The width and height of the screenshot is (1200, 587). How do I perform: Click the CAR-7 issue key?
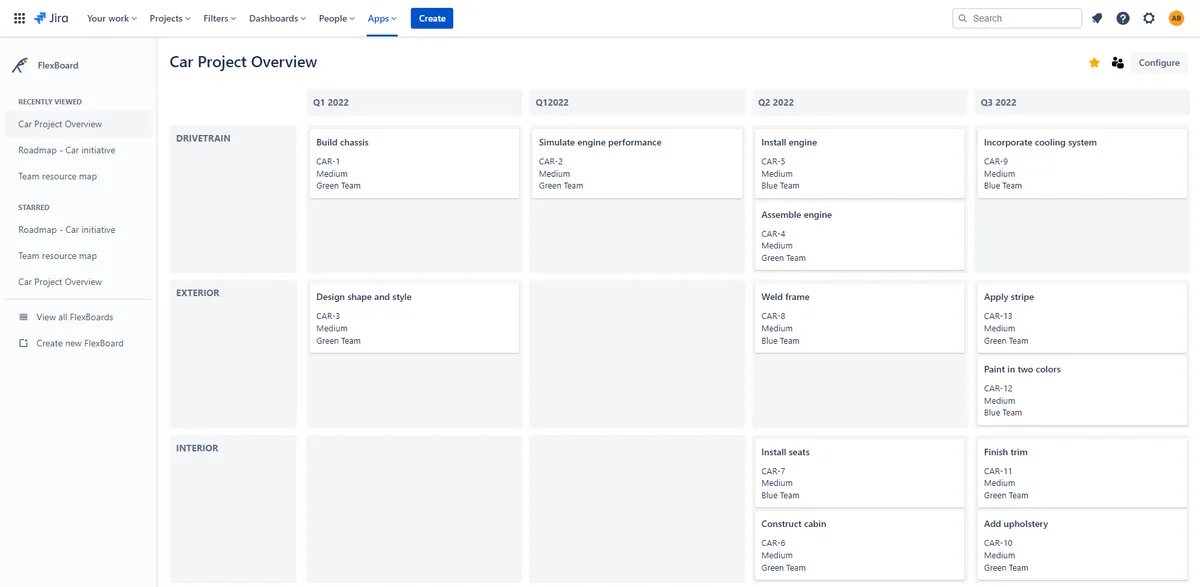[773, 471]
